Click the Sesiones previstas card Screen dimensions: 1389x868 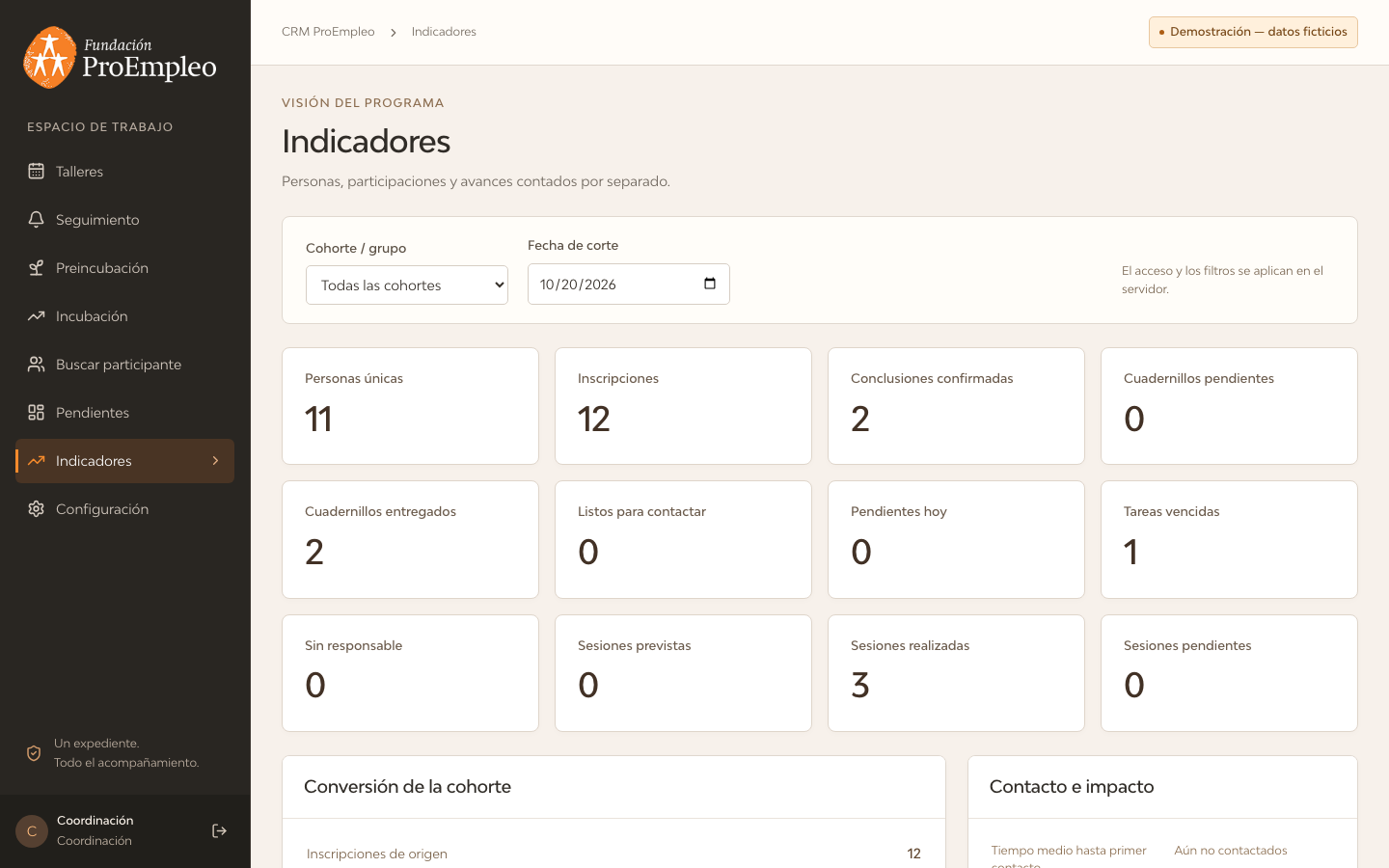pyautogui.click(x=683, y=673)
